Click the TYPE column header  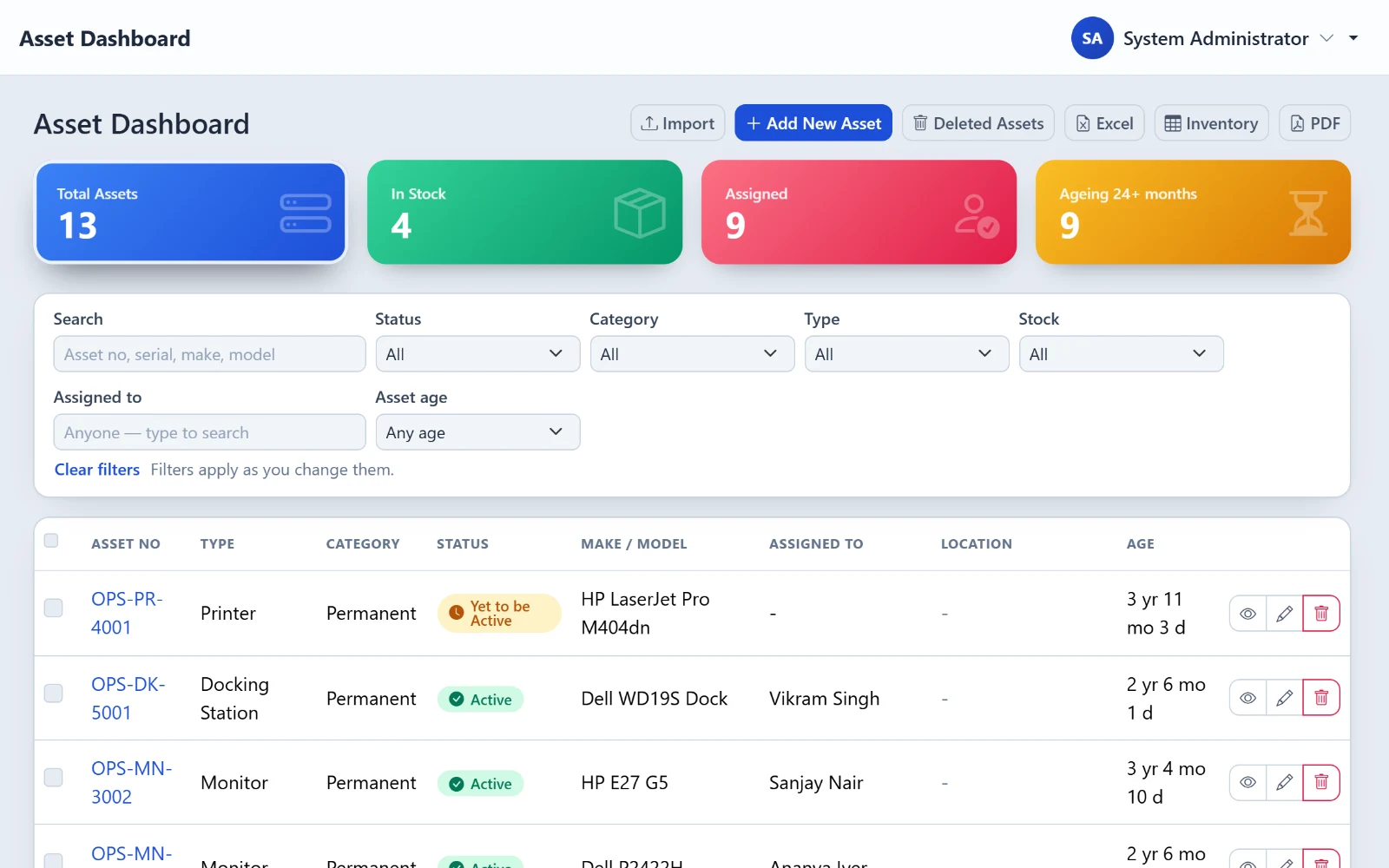217,543
